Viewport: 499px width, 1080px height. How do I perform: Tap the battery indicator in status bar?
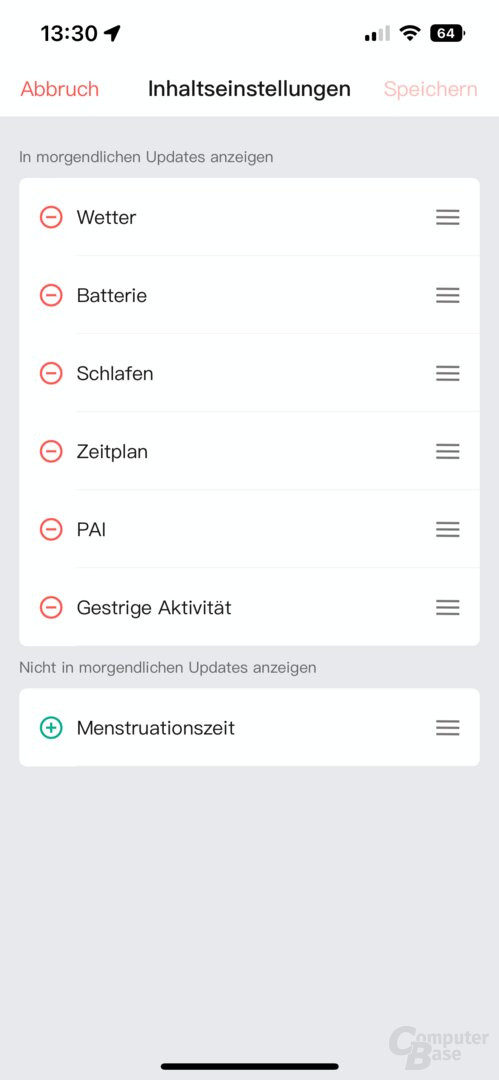448,33
